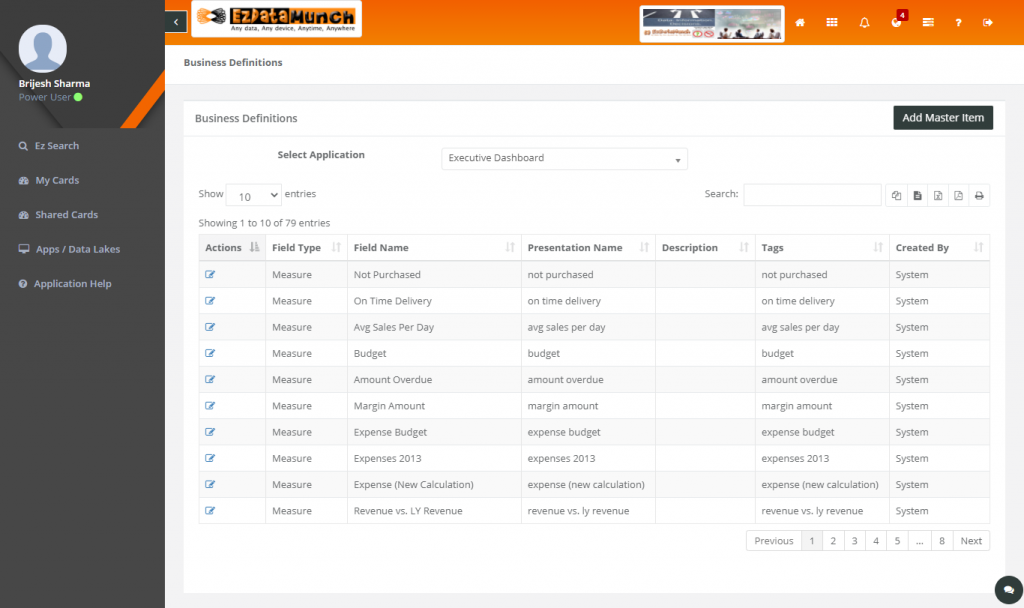Click the Add Master Item button
This screenshot has height=608, width=1024.
click(x=943, y=118)
